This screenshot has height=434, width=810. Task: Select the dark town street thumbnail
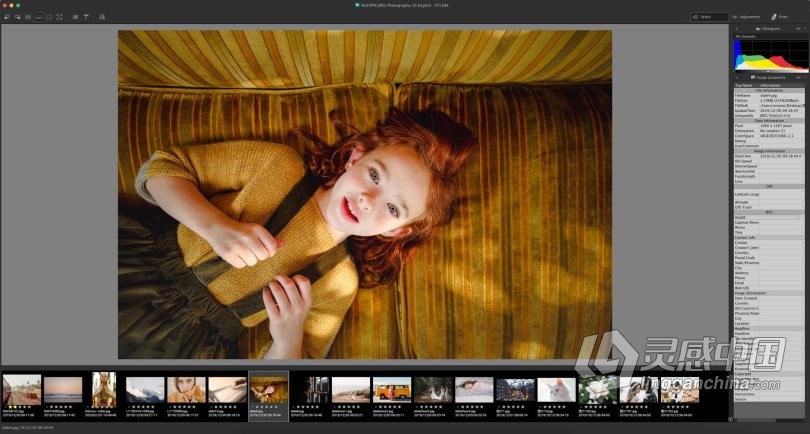click(x=515, y=390)
